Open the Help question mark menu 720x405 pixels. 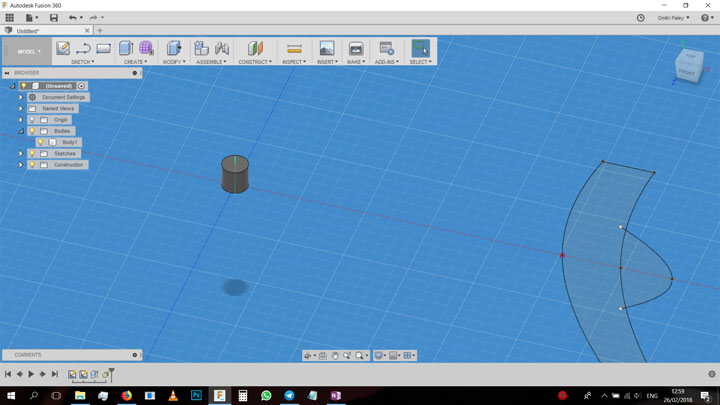[x=707, y=18]
